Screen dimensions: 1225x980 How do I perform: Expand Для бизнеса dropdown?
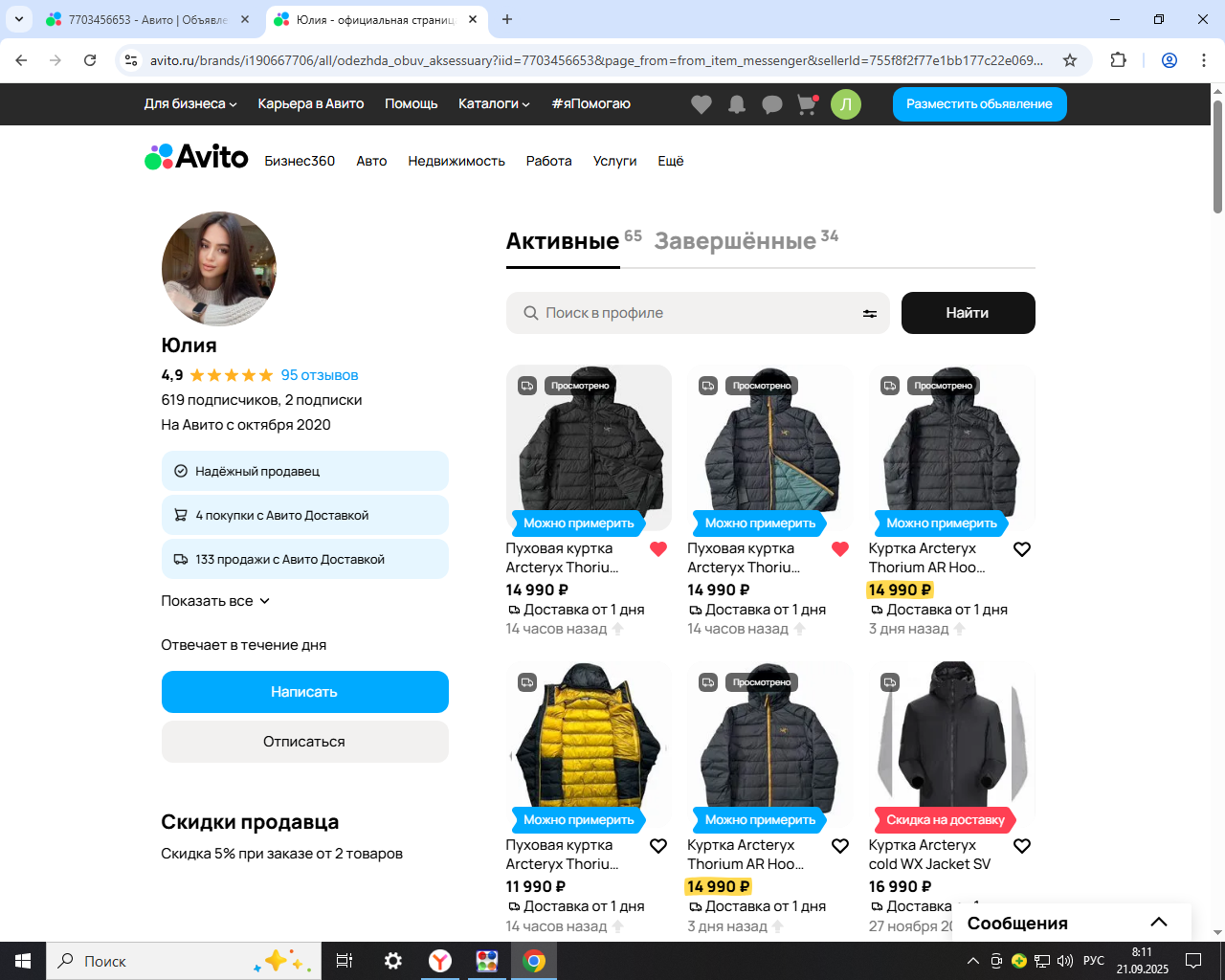190,104
